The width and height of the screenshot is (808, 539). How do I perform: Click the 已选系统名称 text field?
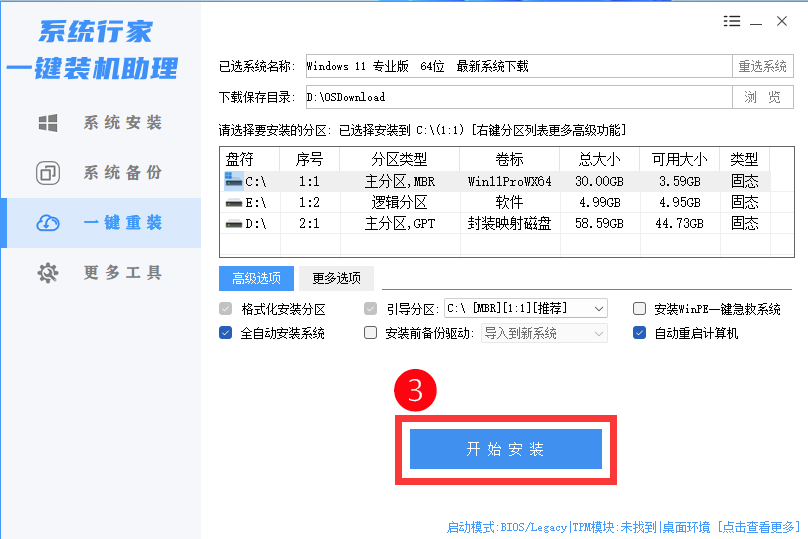pos(519,66)
